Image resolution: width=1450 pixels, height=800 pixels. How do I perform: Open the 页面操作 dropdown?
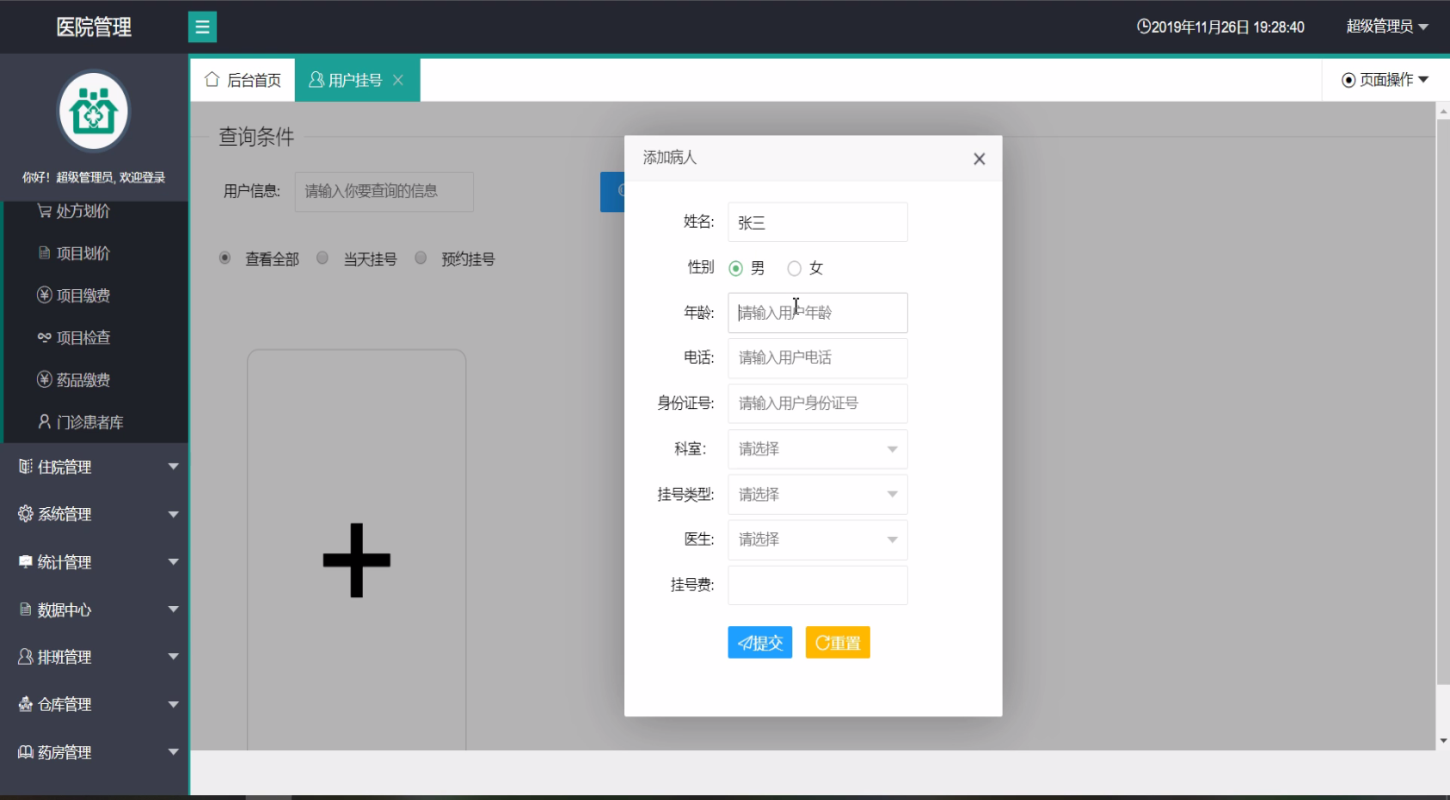(1385, 80)
